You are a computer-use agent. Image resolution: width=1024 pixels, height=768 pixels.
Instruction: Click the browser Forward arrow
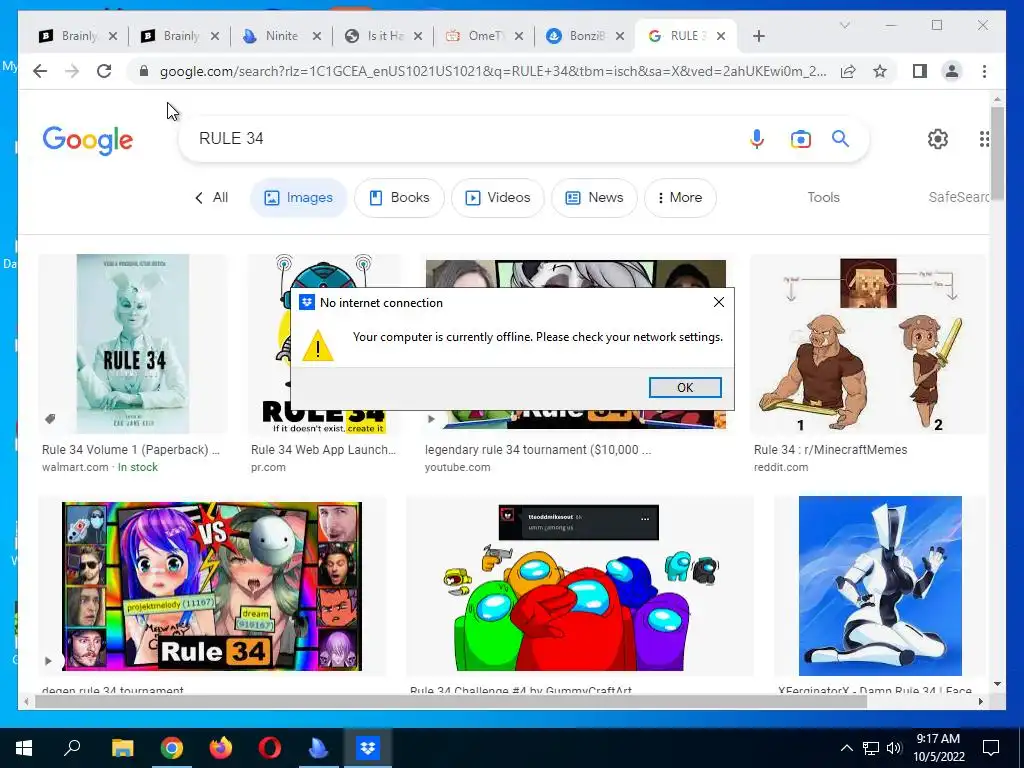pos(72,71)
